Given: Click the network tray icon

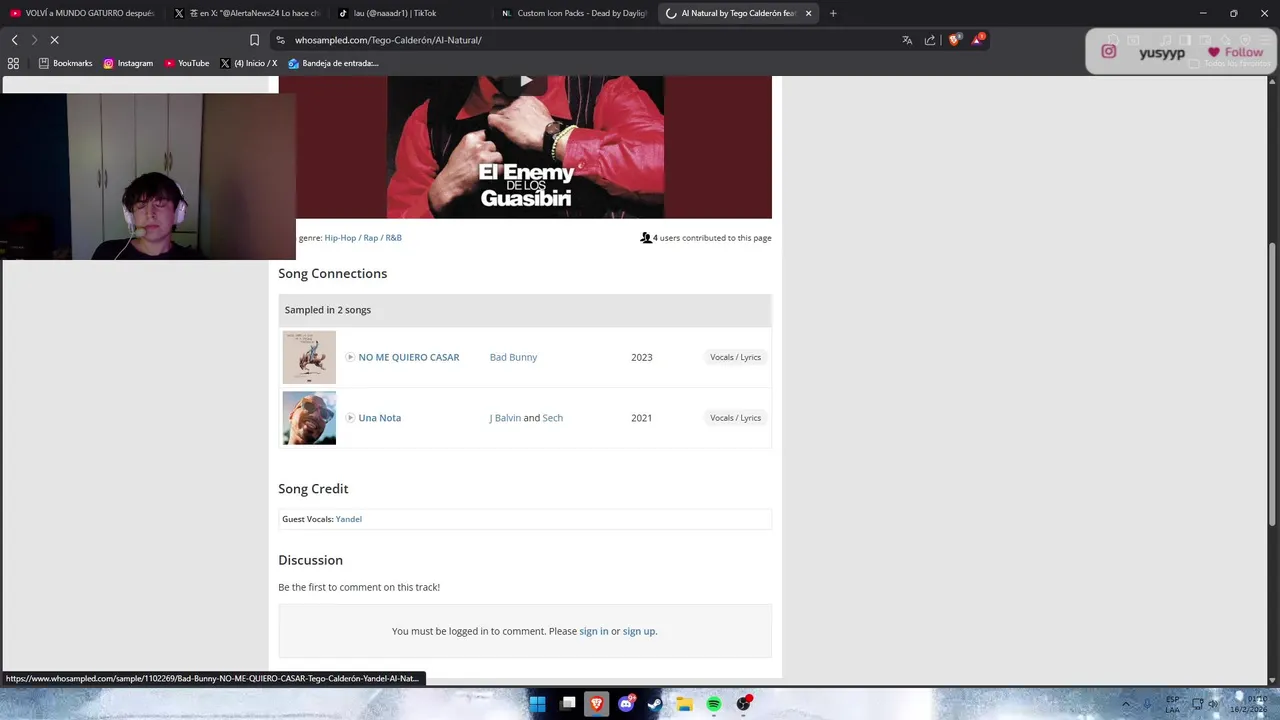Looking at the screenshot, I should pyautogui.click(x=1197, y=704).
